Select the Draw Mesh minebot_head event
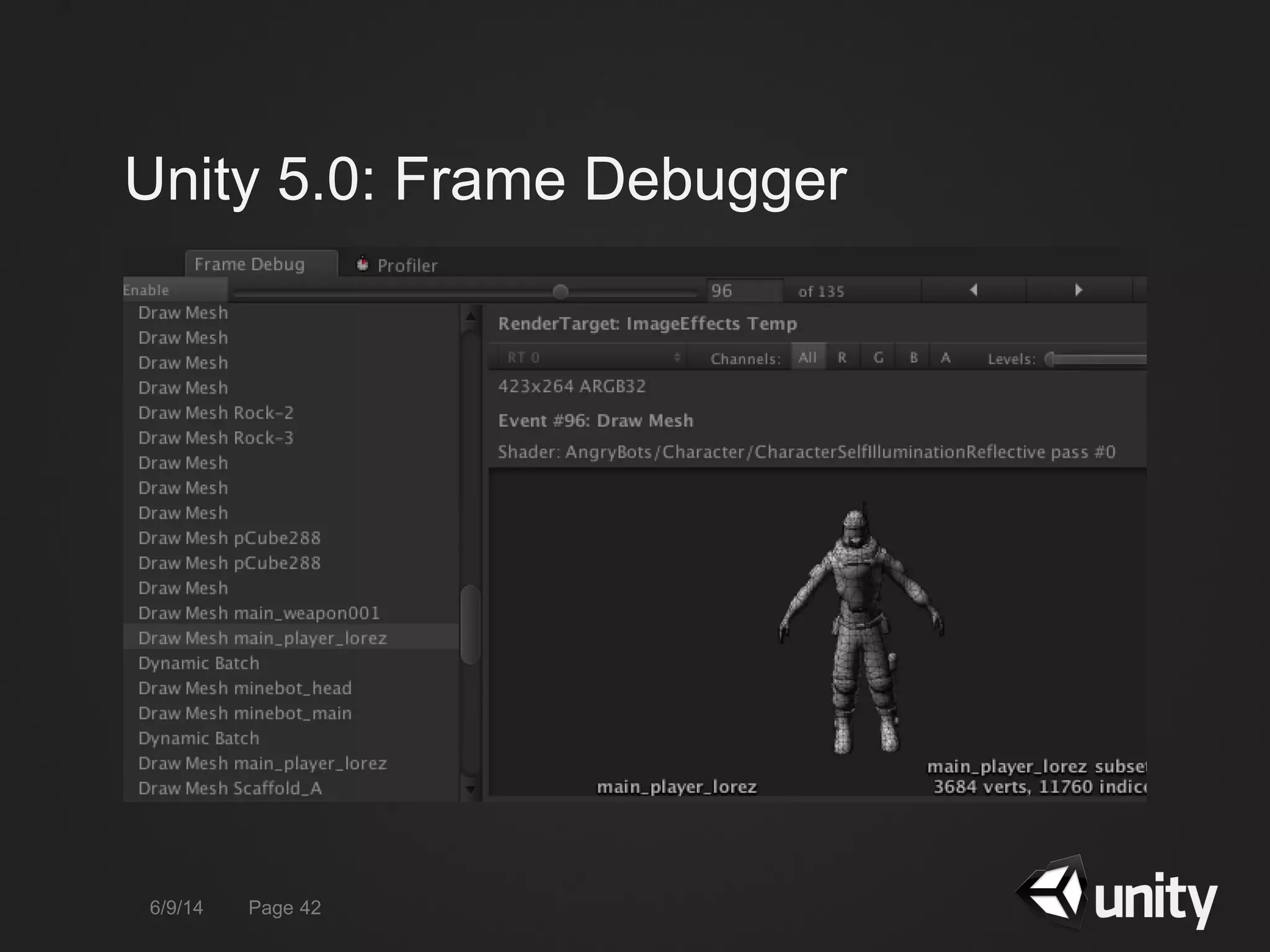This screenshot has width=1270, height=952. pyautogui.click(x=291, y=688)
